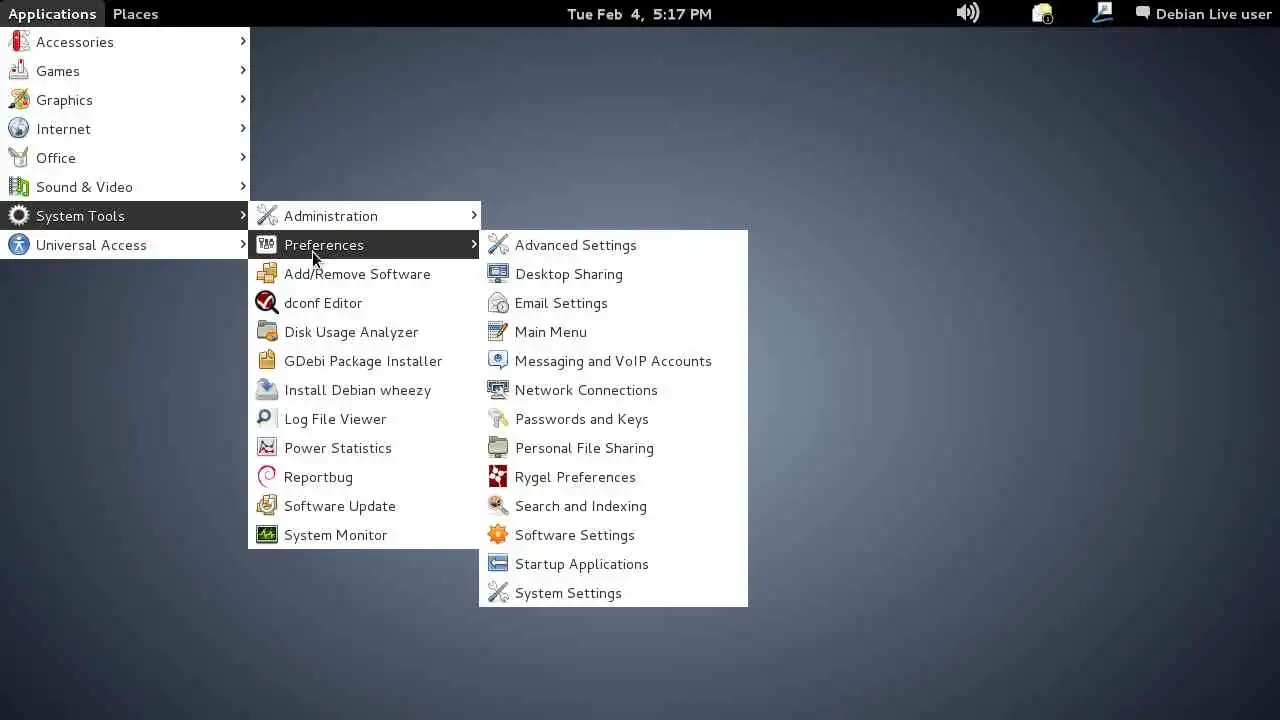The width and height of the screenshot is (1280, 720).
Task: Choose Disk Usage Analyzer menu entry
Action: (x=364, y=332)
